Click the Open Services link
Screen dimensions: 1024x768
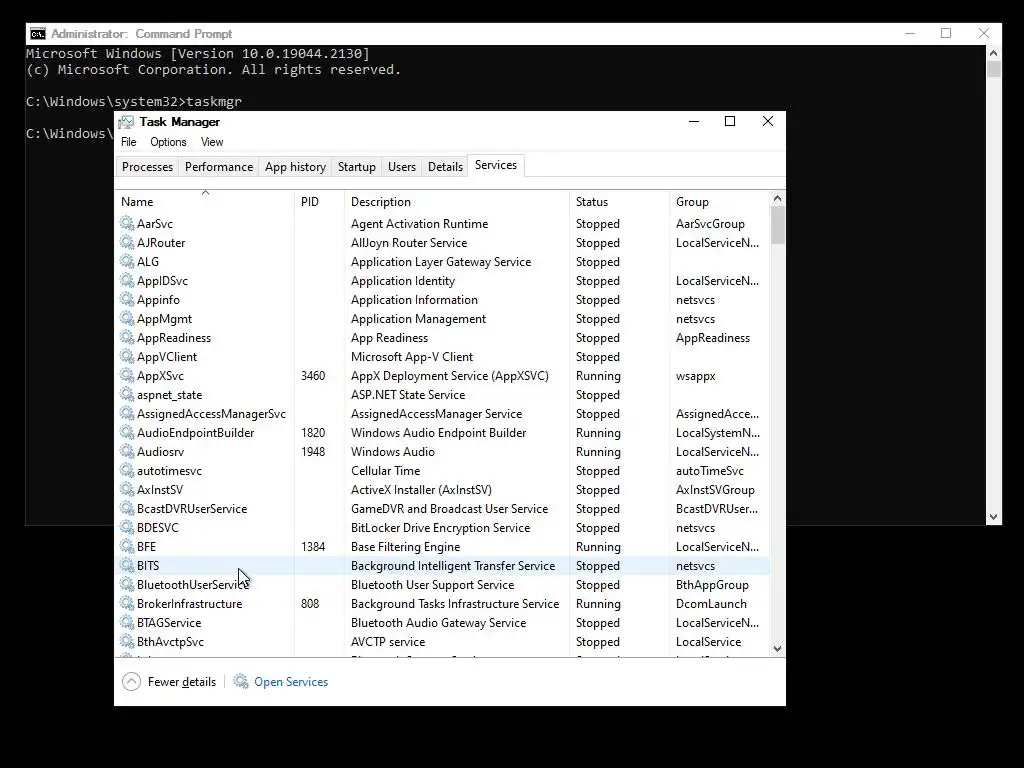291,682
